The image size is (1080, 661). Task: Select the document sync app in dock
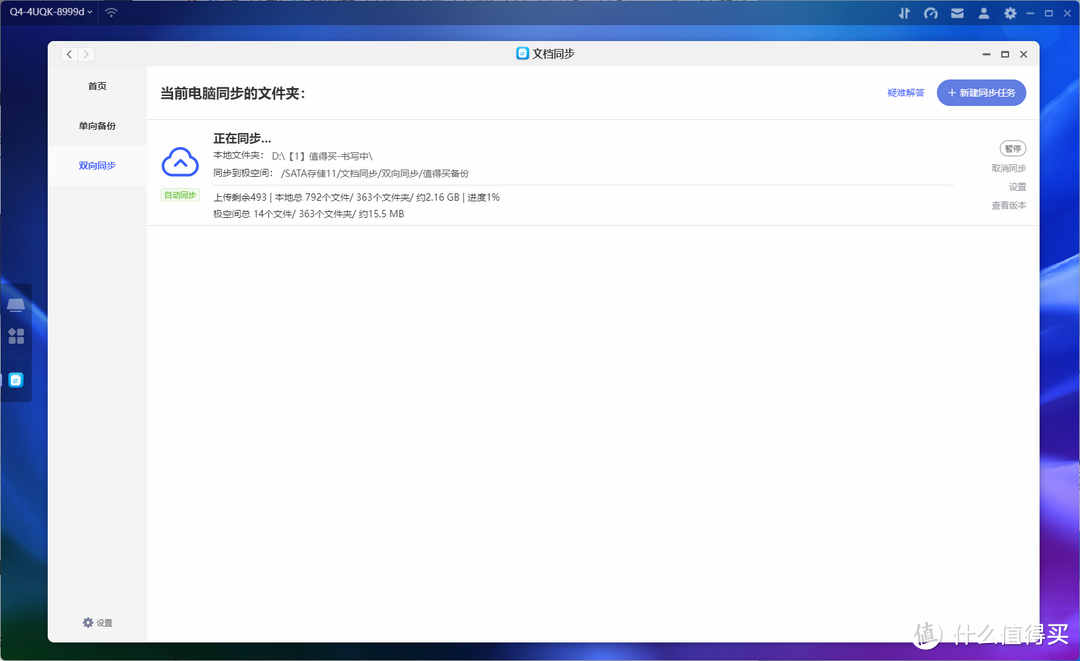coord(16,380)
